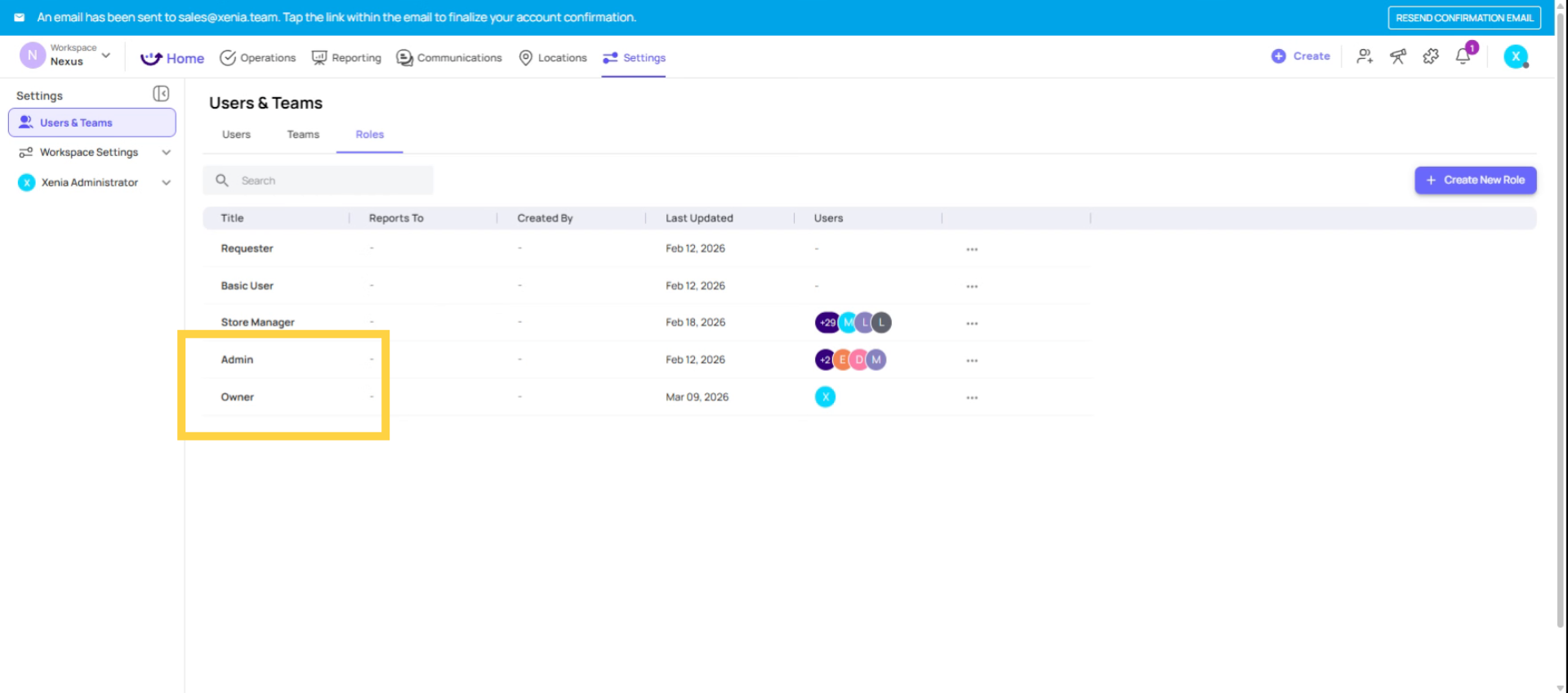The width and height of the screenshot is (1568, 693).
Task: Click Resend Confirmation Email button
Action: tap(1464, 18)
